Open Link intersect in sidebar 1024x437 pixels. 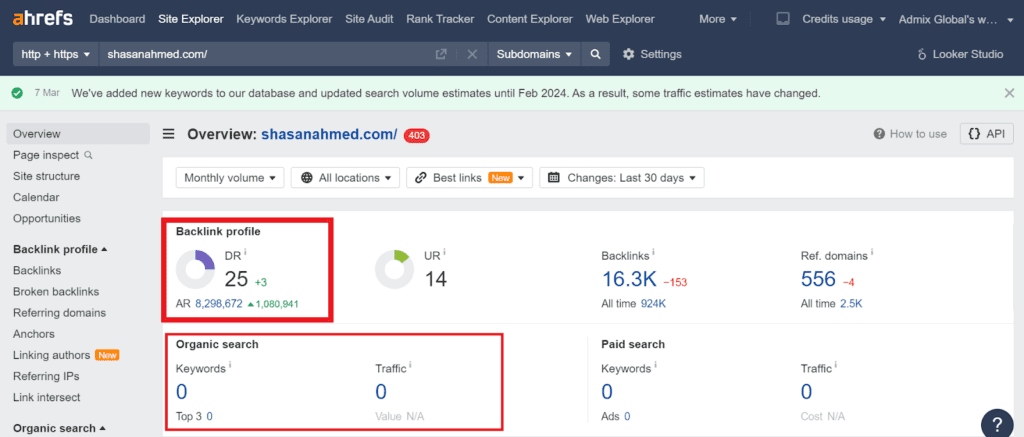click(47, 397)
